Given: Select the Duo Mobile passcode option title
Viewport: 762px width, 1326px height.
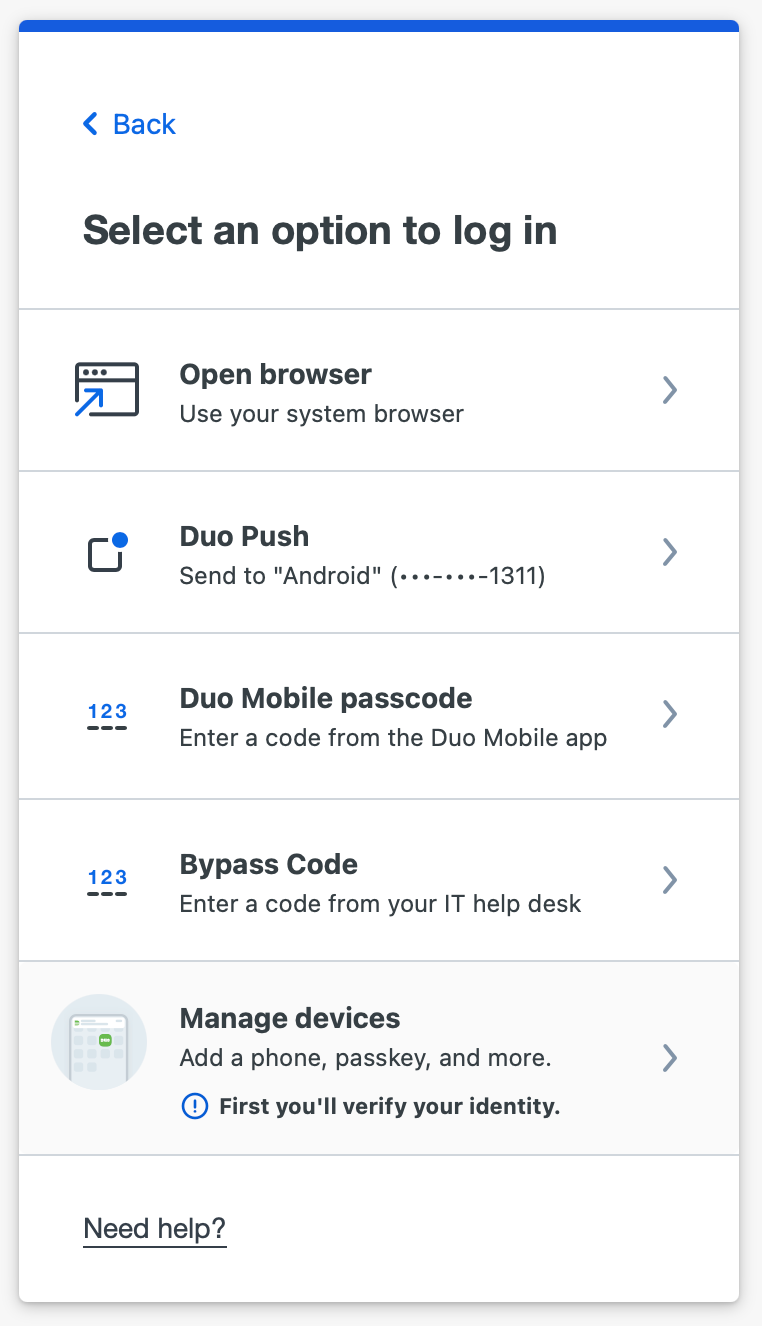Looking at the screenshot, I should click(x=326, y=698).
